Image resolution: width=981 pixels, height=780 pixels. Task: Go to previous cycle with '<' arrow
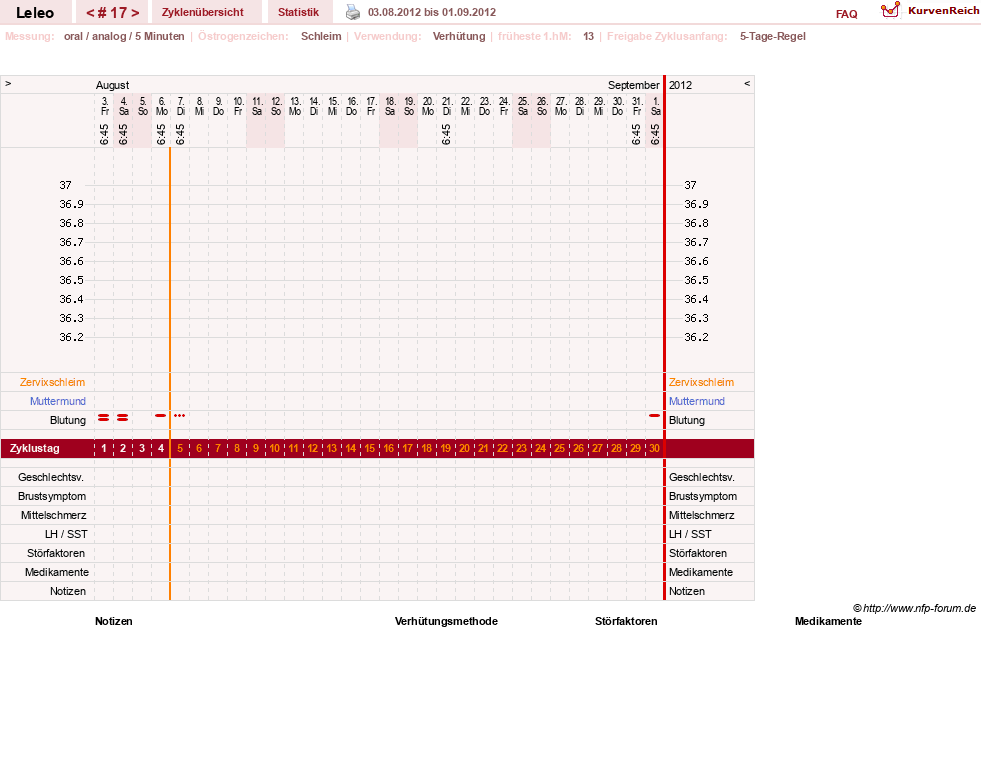pos(90,13)
